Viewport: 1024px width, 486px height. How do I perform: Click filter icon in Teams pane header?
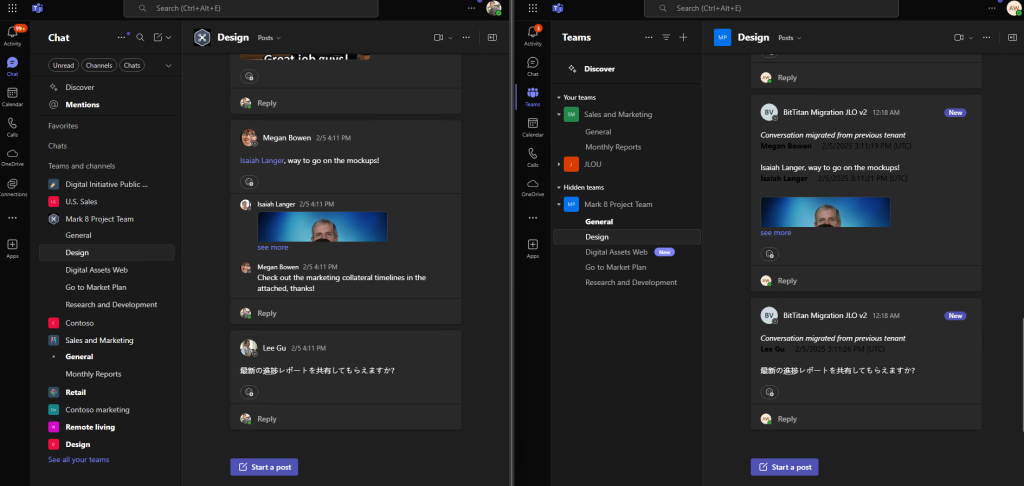pos(666,38)
